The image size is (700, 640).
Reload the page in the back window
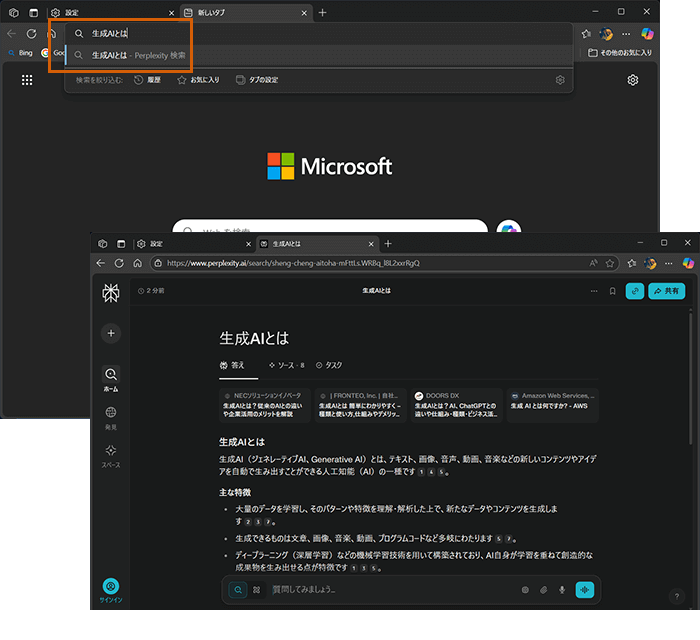click(x=31, y=33)
